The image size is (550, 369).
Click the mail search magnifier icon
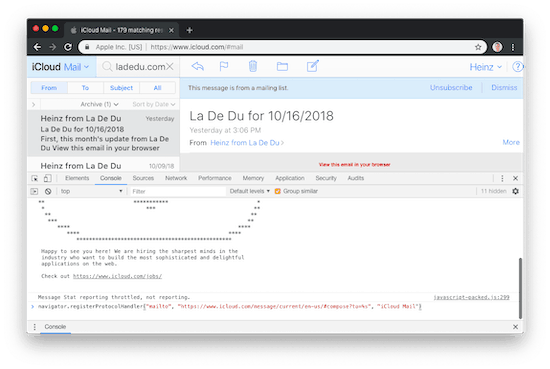(x=107, y=66)
